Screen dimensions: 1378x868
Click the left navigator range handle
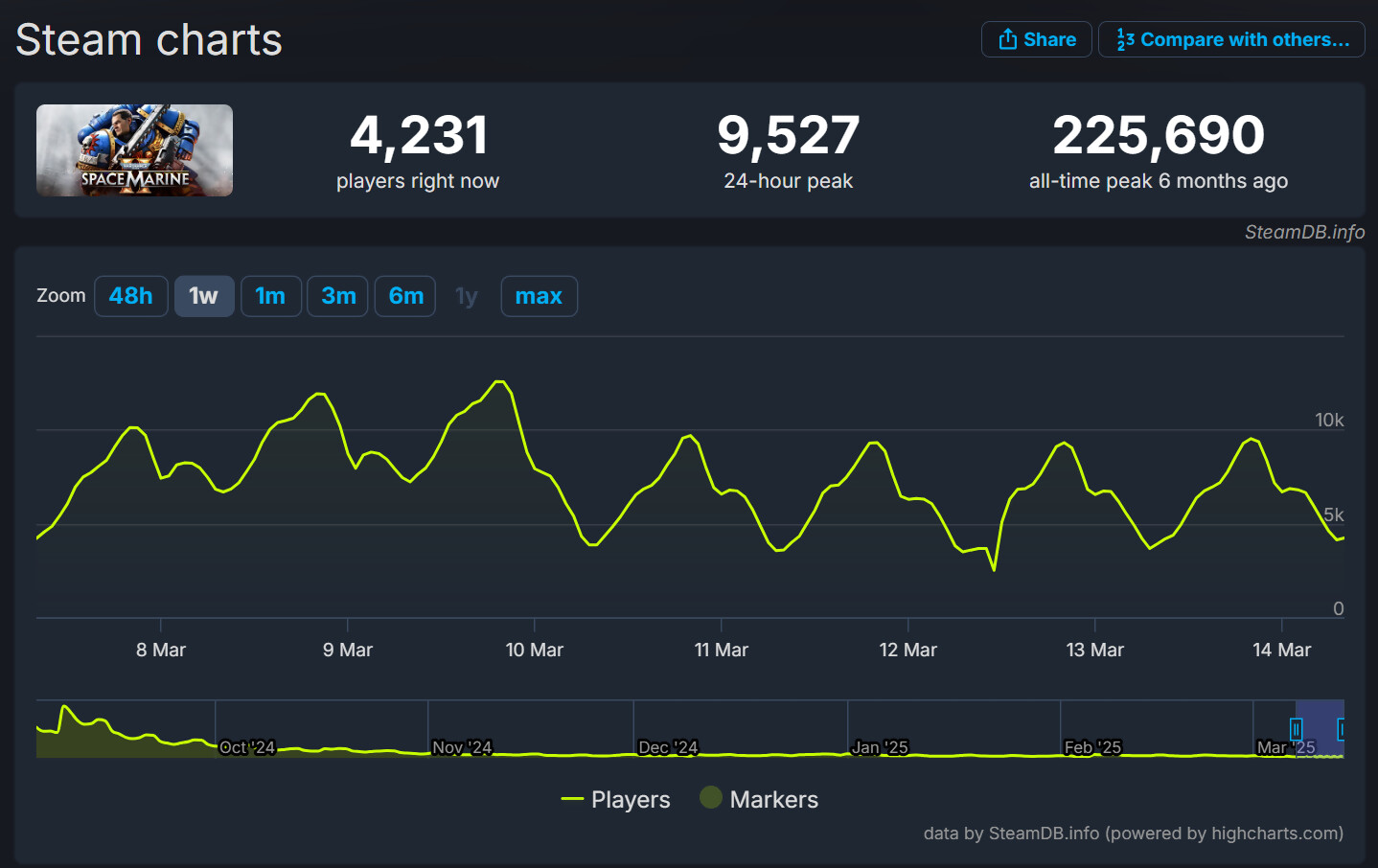(x=1296, y=729)
